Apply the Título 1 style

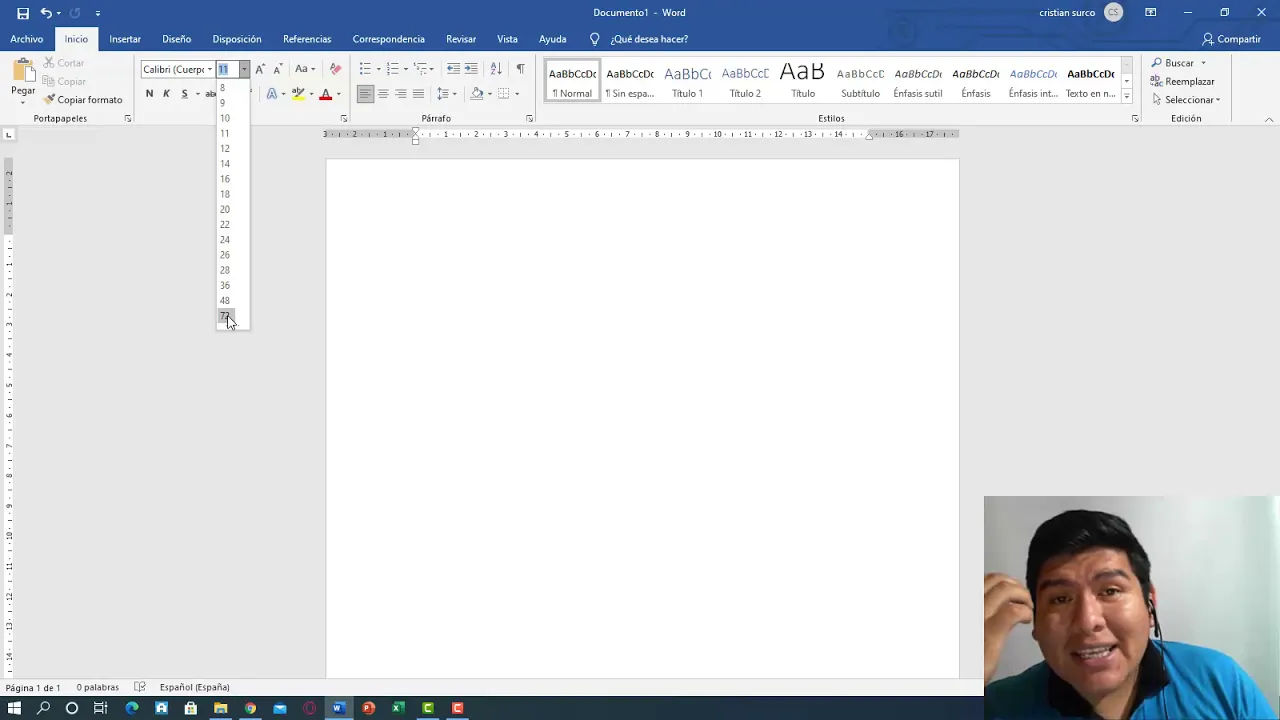(687, 81)
